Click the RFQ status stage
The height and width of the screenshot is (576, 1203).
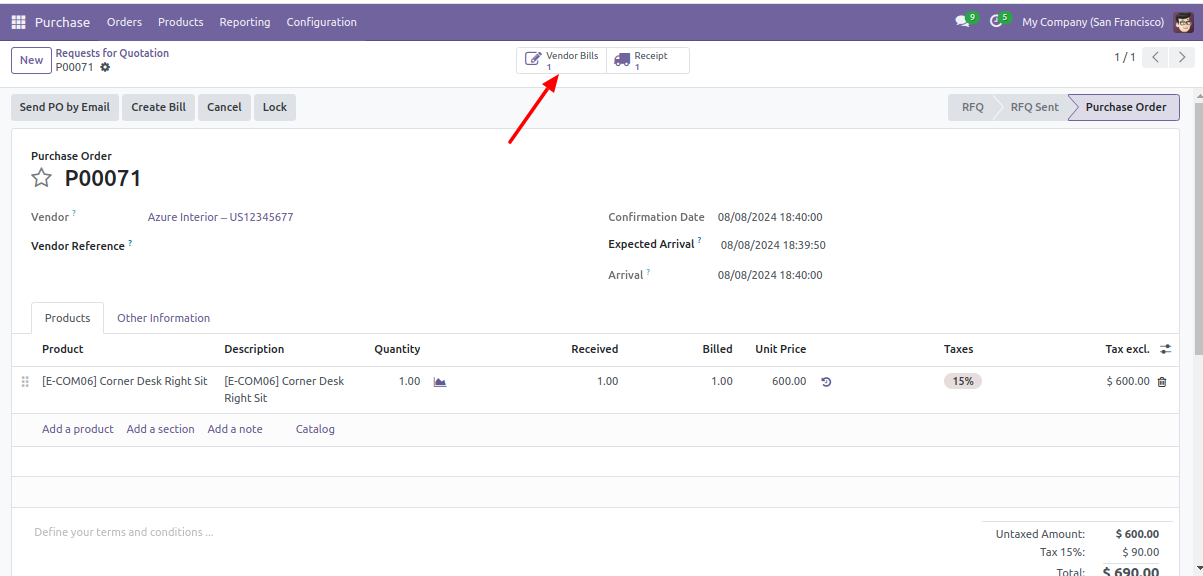click(972, 107)
